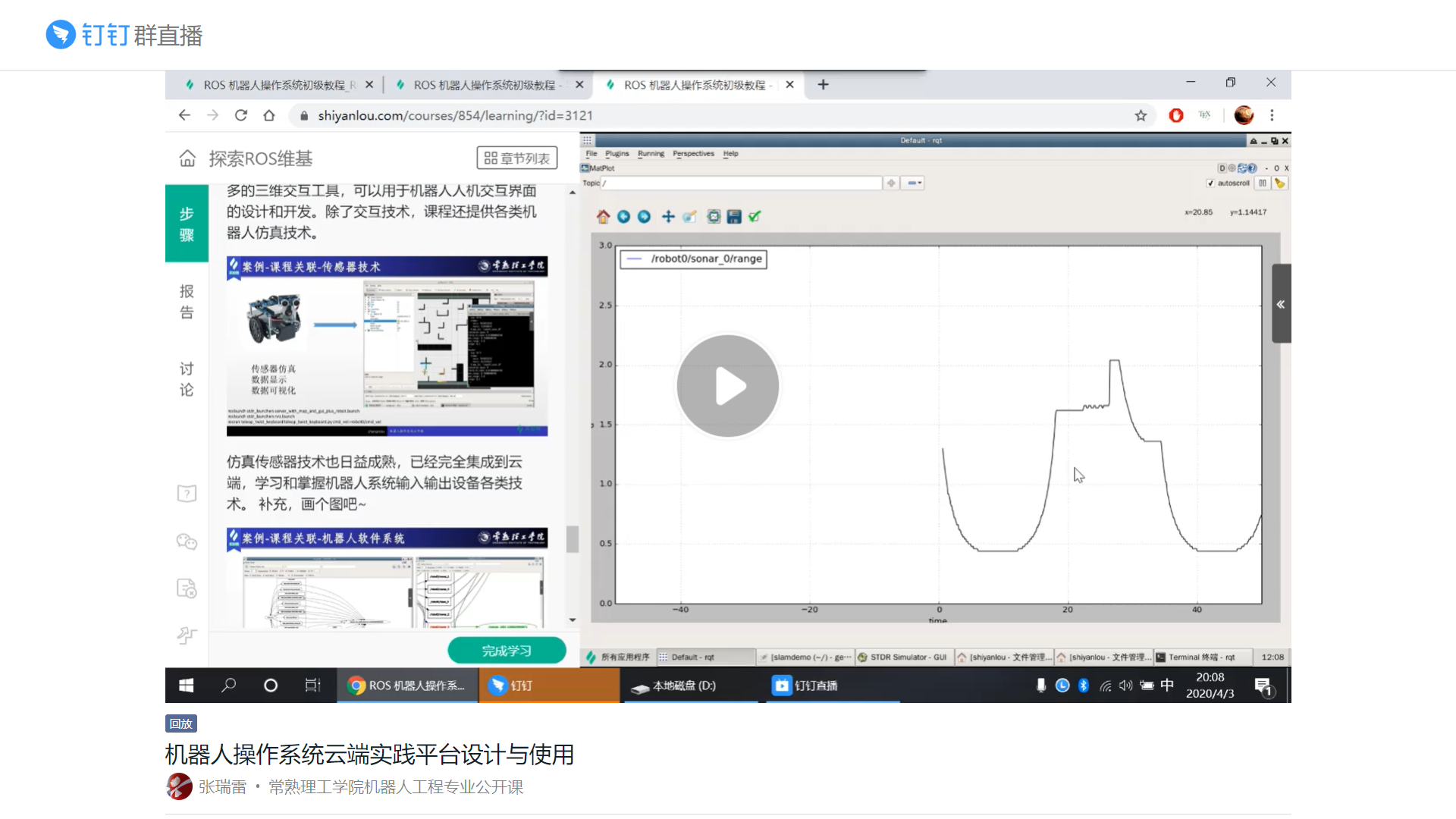This screenshot has width=1456, height=819.
Task: Click the matplotlib home reset-view icon
Action: 603,217
